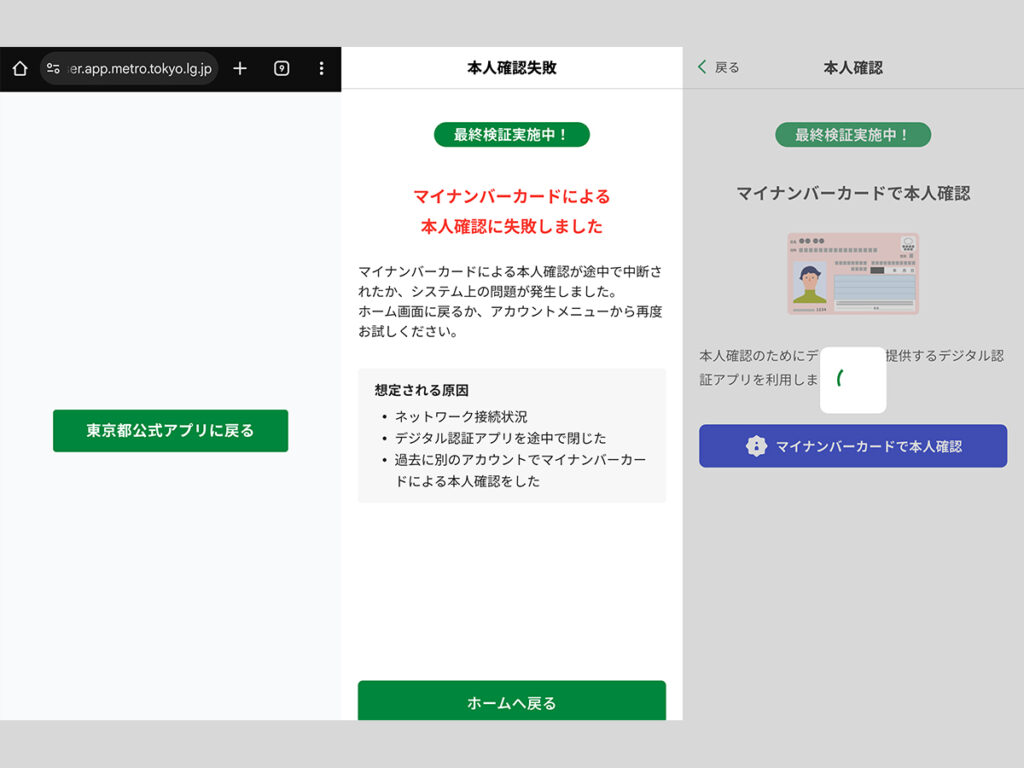
Task: Open the tab switcher showing 9 tabs
Action: click(x=282, y=69)
